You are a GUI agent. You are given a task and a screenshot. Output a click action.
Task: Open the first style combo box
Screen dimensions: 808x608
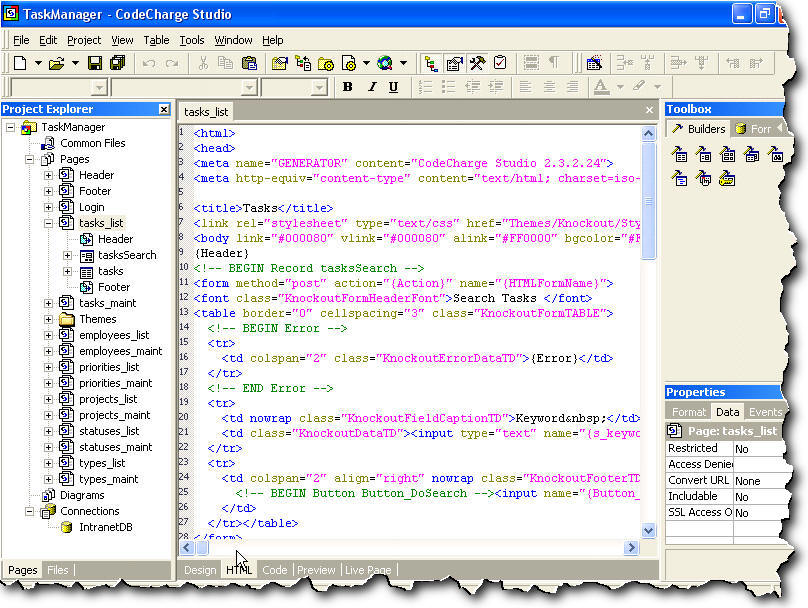pos(99,87)
